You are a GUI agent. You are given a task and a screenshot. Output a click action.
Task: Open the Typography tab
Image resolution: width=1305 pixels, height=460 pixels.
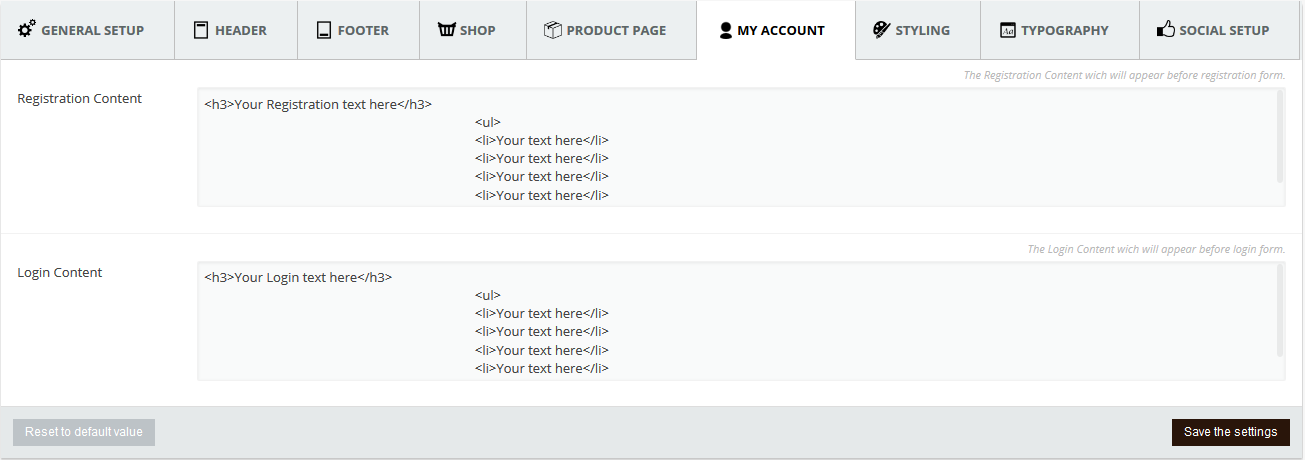[1060, 30]
